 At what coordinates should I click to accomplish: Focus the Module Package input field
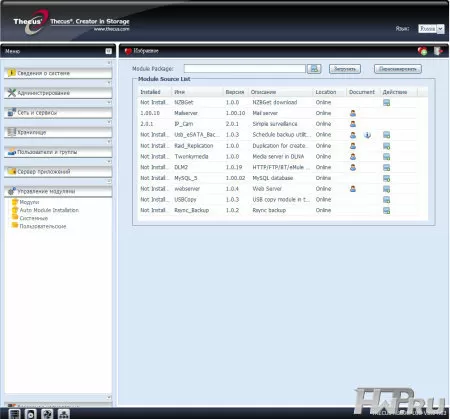tap(245, 69)
